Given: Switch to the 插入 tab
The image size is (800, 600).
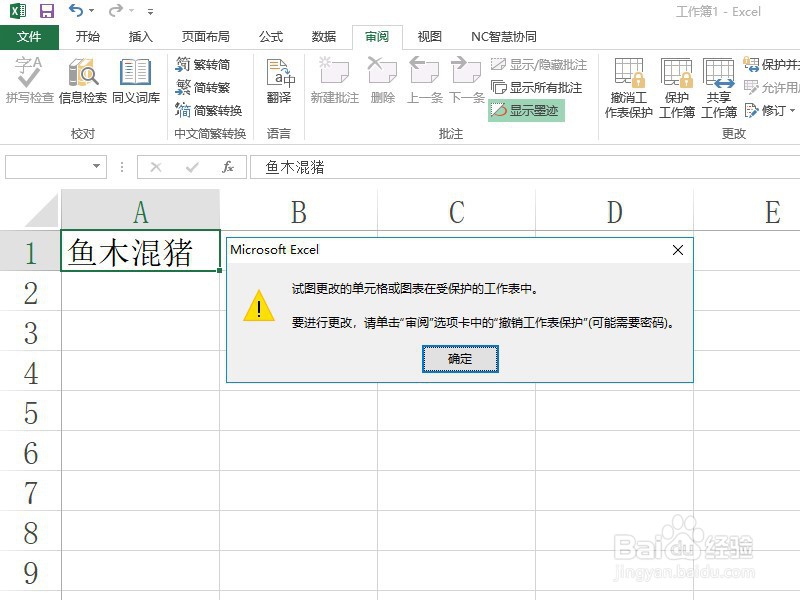Looking at the screenshot, I should click(x=140, y=37).
